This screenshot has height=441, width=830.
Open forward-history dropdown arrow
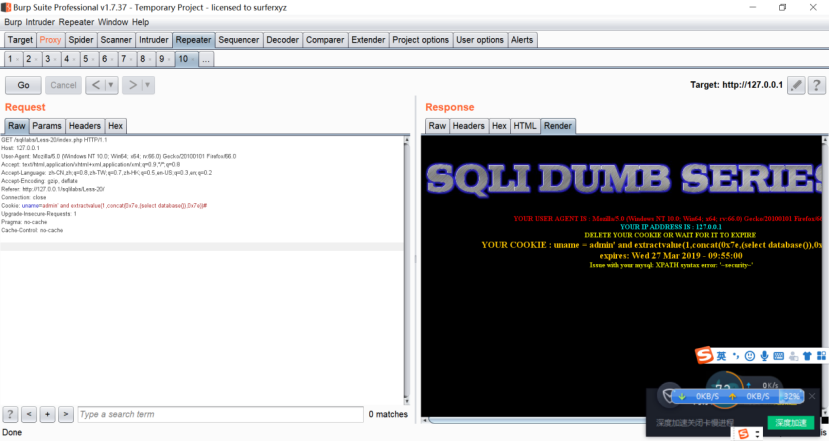coord(148,85)
